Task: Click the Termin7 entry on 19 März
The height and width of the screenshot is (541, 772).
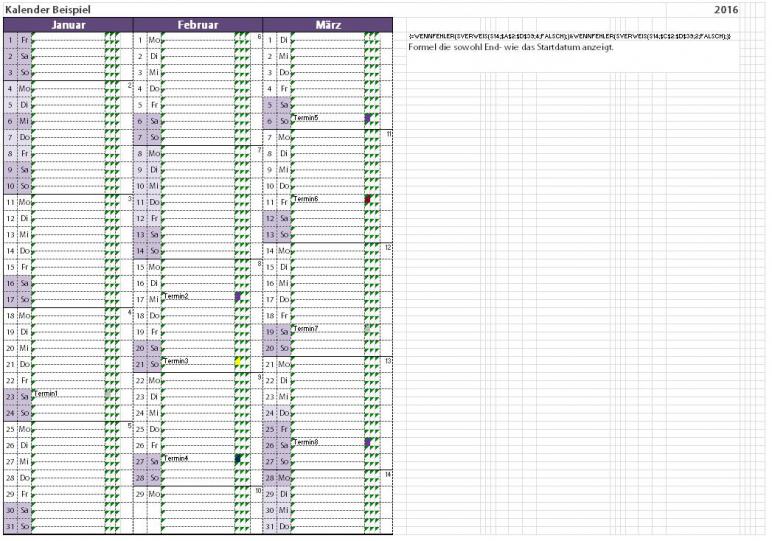Action: pyautogui.click(x=306, y=328)
